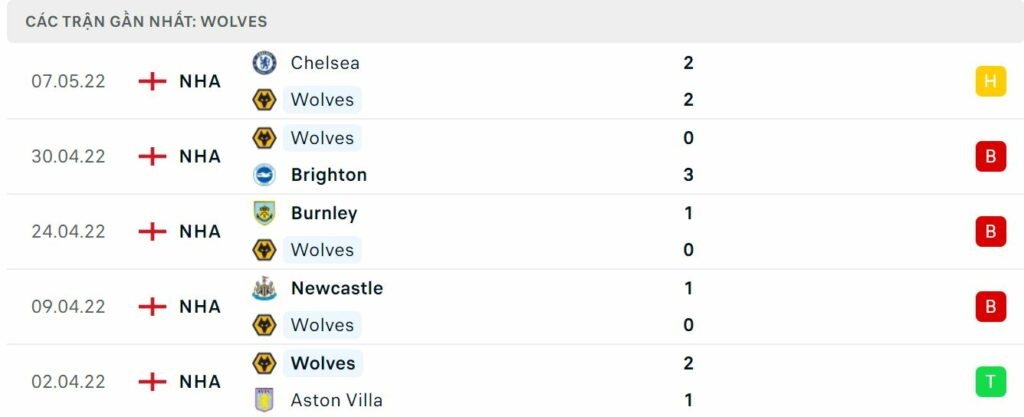
Task: Click Wolves crest in the Chelsea match
Action: coord(264,100)
